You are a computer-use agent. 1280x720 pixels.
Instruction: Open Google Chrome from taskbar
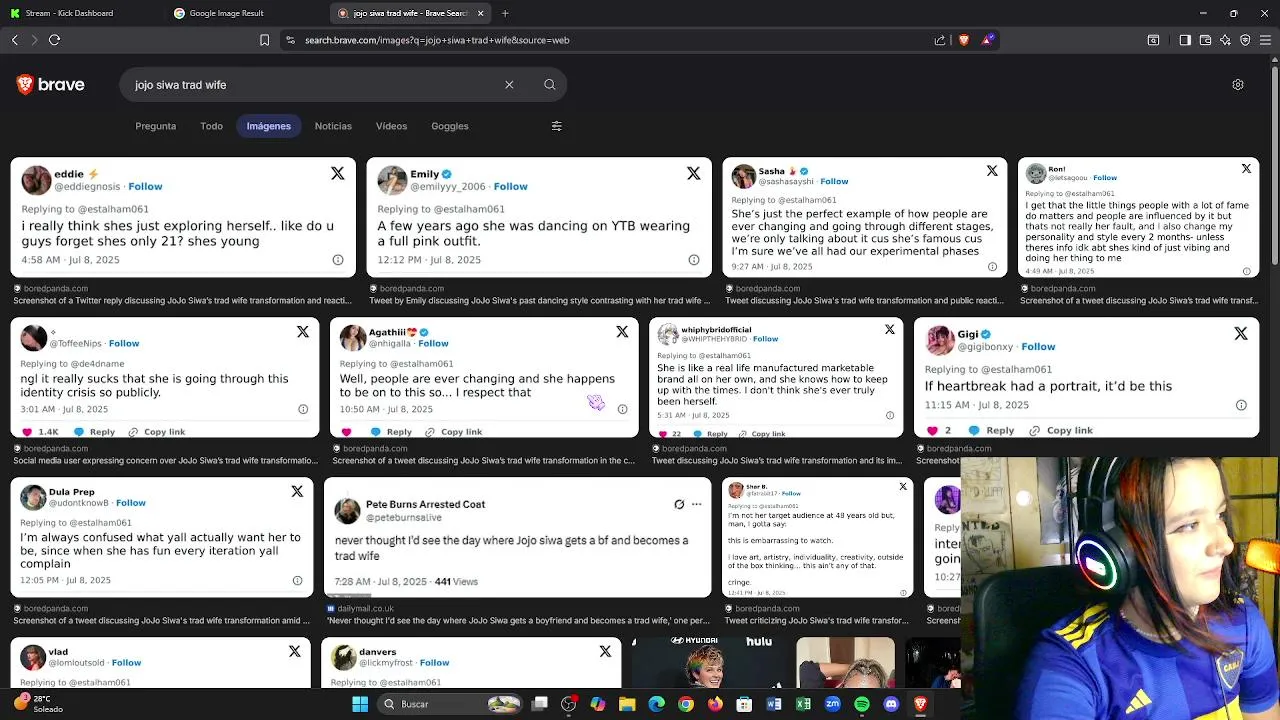[685, 704]
